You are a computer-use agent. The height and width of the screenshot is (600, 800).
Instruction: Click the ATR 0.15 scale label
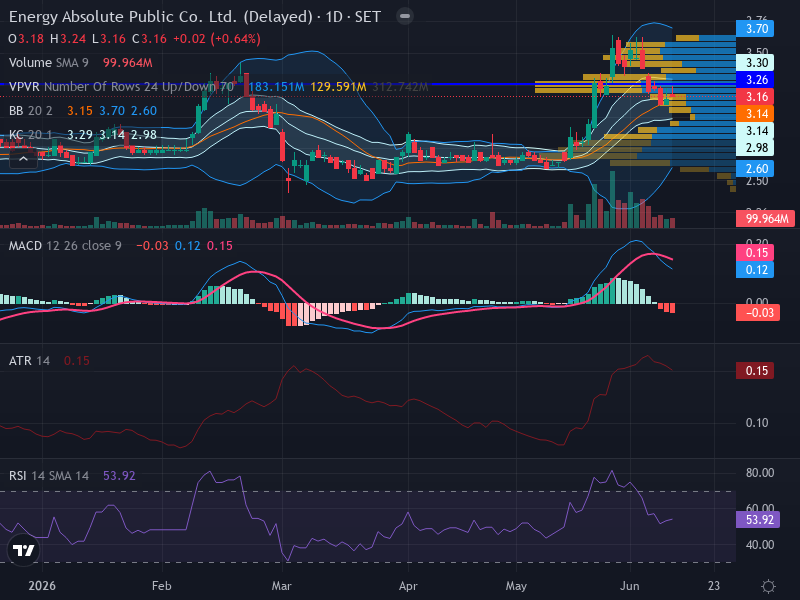(756, 370)
